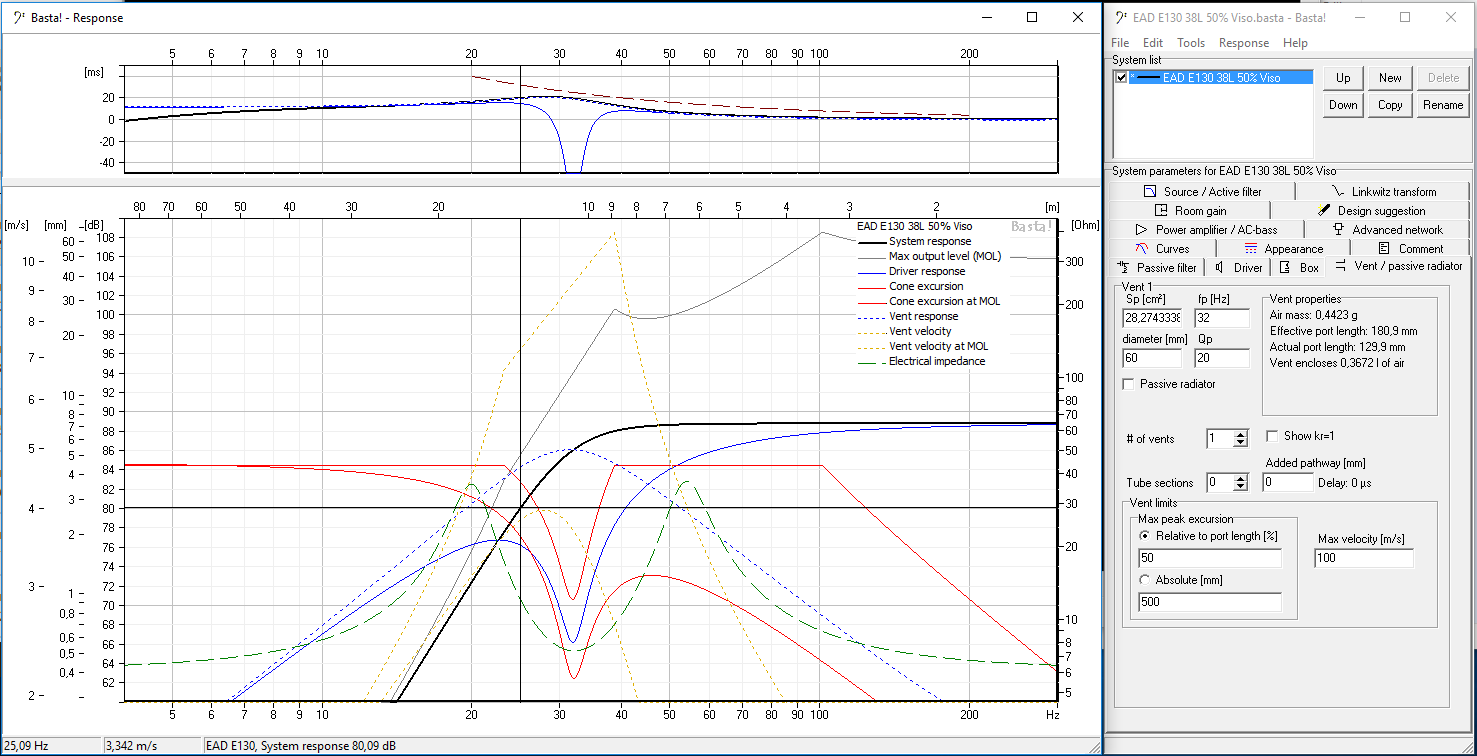Click the Linkwitz transform curve icon
This screenshot has width=1477, height=756.
(x=1338, y=191)
